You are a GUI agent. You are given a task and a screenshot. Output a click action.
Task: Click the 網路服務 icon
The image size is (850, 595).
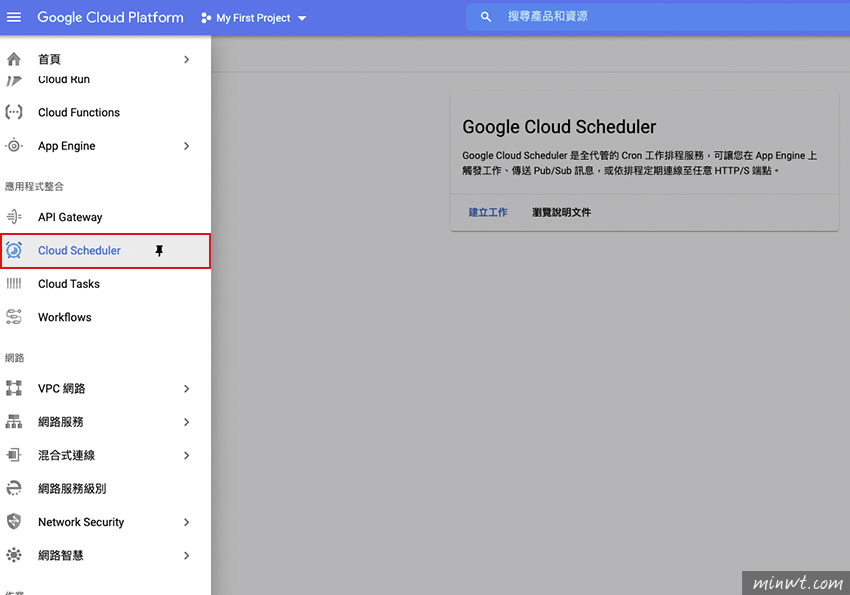pos(14,422)
